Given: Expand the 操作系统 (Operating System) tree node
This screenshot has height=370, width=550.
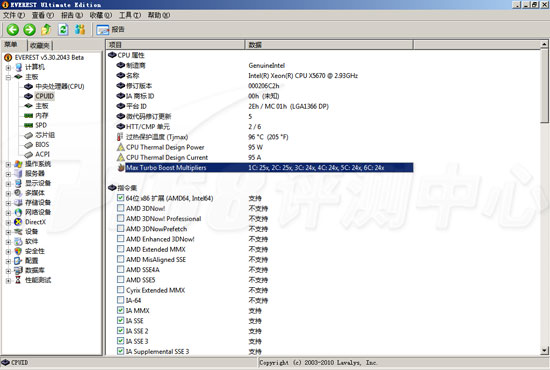Looking at the screenshot, I should coord(8,164).
